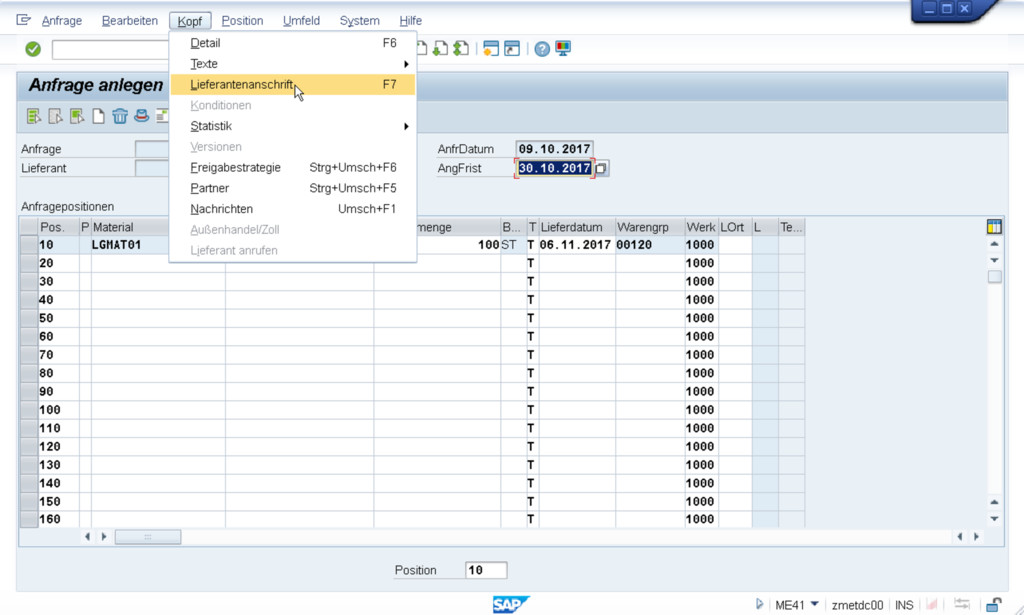This screenshot has width=1024, height=615.
Task: Click the green Enter checkmark icon
Action: (33, 49)
